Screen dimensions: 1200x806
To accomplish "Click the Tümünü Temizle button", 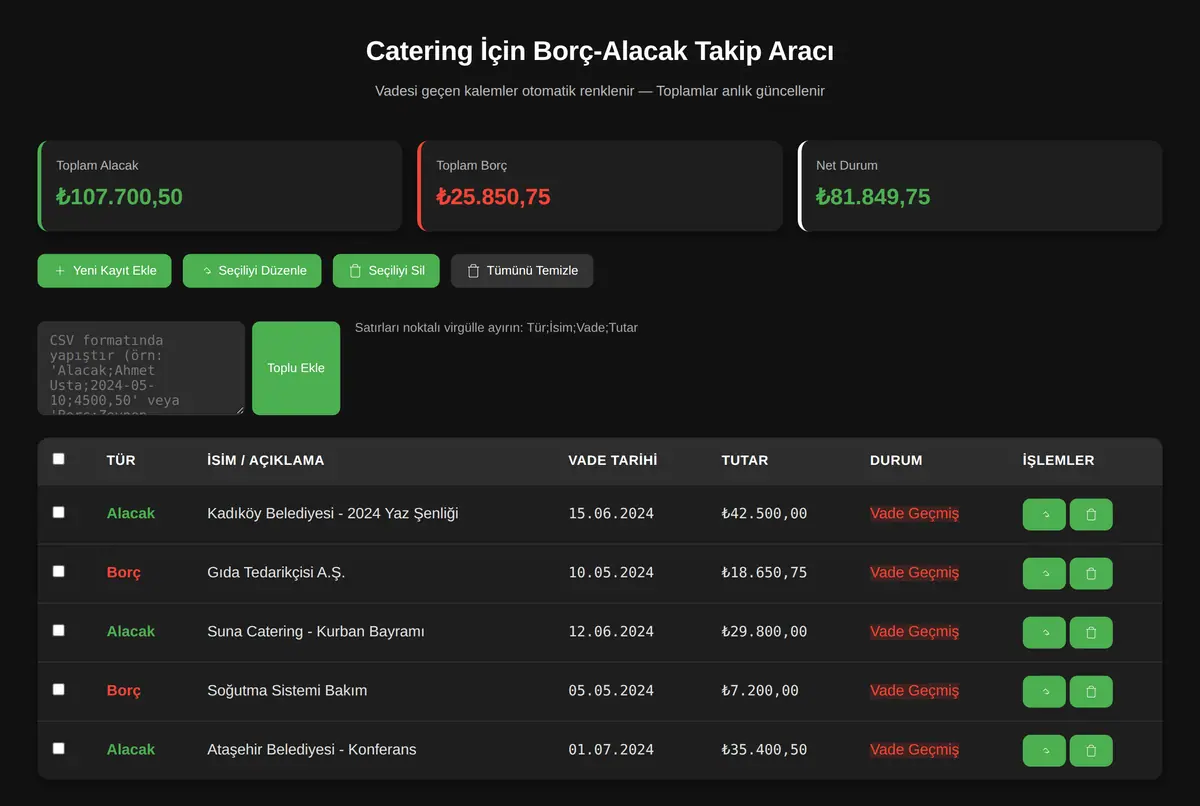I will pyautogui.click(x=522, y=271).
